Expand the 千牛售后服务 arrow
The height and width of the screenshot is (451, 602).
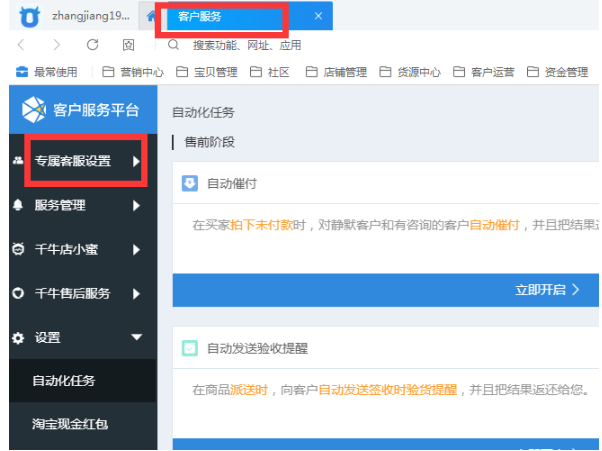click(x=136, y=294)
